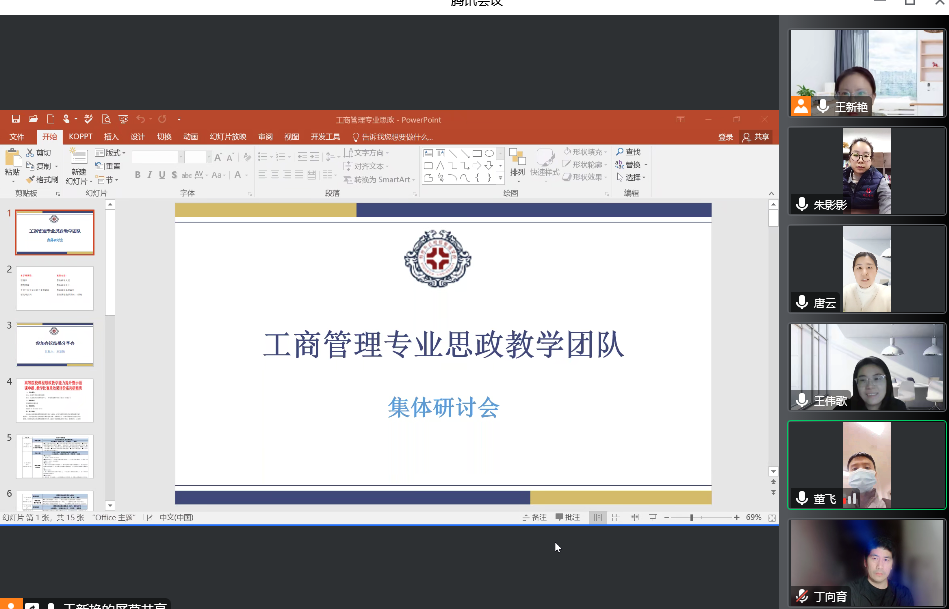Open the Design (设计) ribbon tab
This screenshot has width=949, height=609.
138,137
